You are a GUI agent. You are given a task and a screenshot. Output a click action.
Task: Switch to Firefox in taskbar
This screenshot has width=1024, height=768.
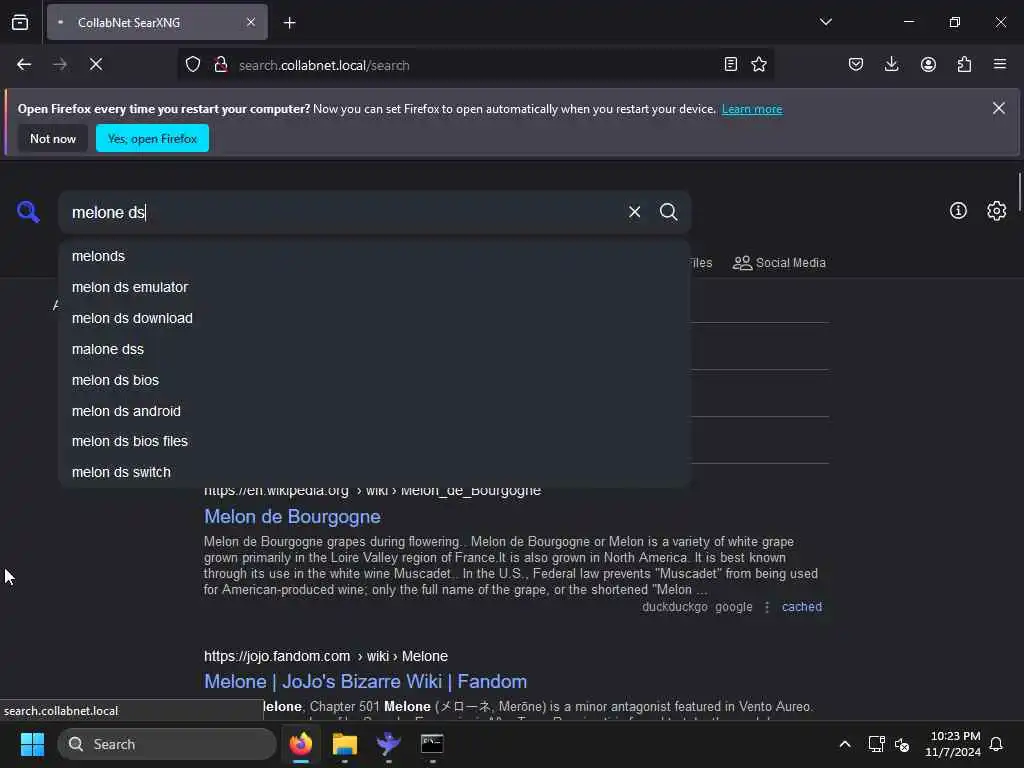point(301,744)
